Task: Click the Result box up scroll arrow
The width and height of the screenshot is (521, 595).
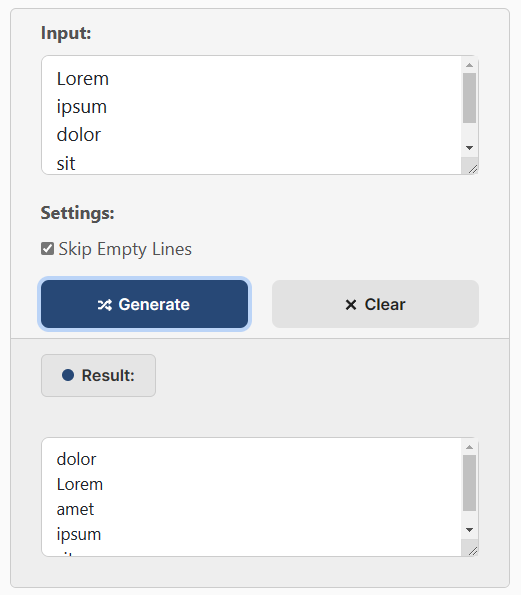Action: [x=469, y=447]
